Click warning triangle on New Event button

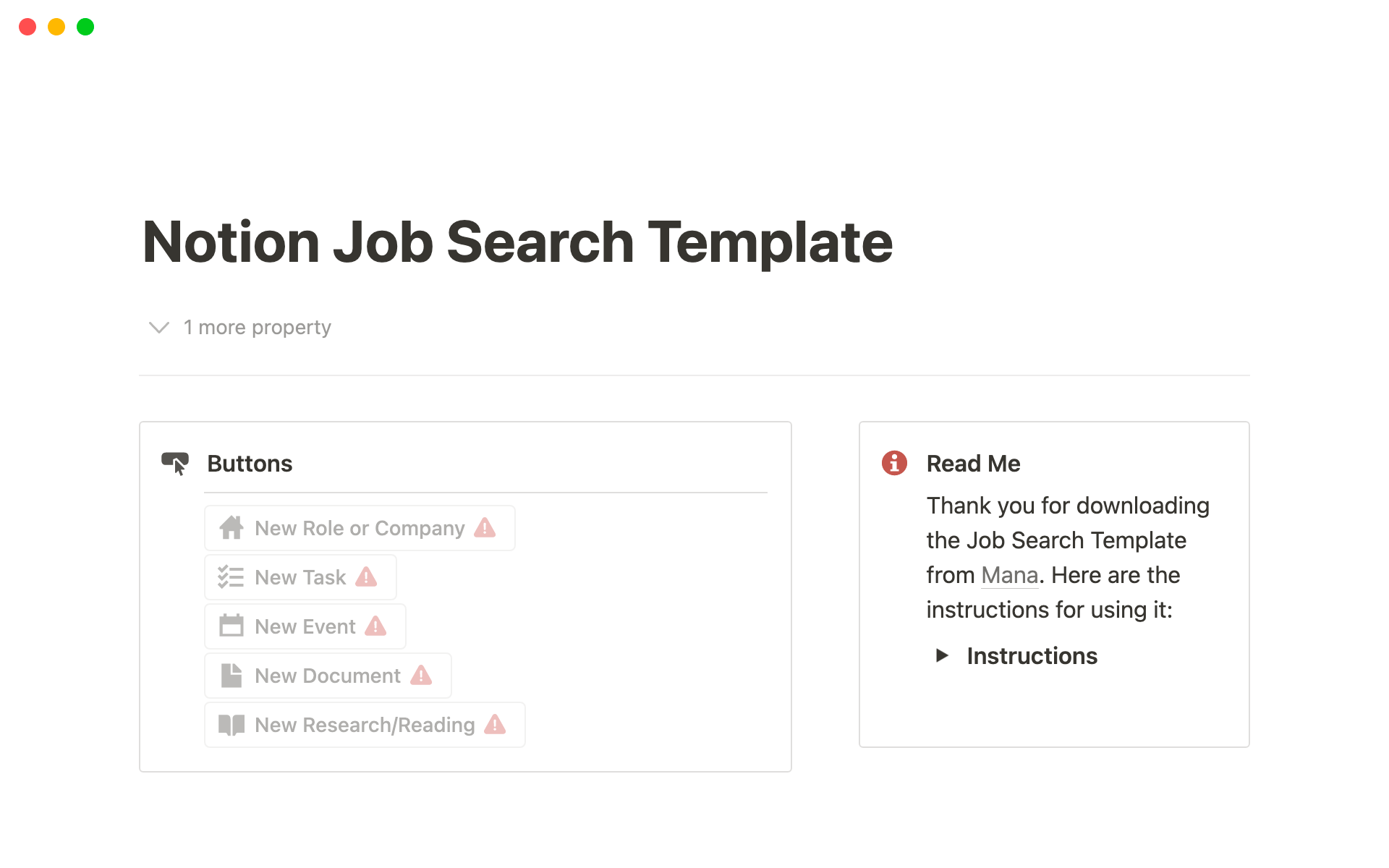pos(375,626)
